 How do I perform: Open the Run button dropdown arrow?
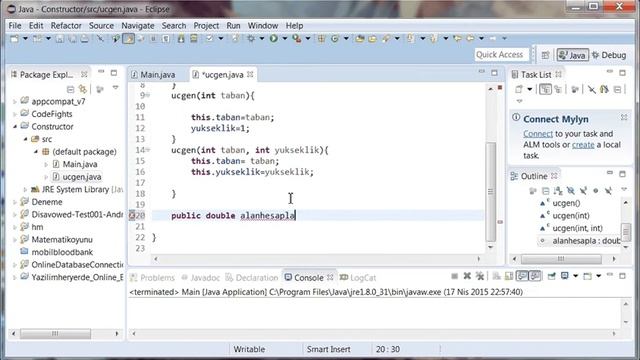284,38
